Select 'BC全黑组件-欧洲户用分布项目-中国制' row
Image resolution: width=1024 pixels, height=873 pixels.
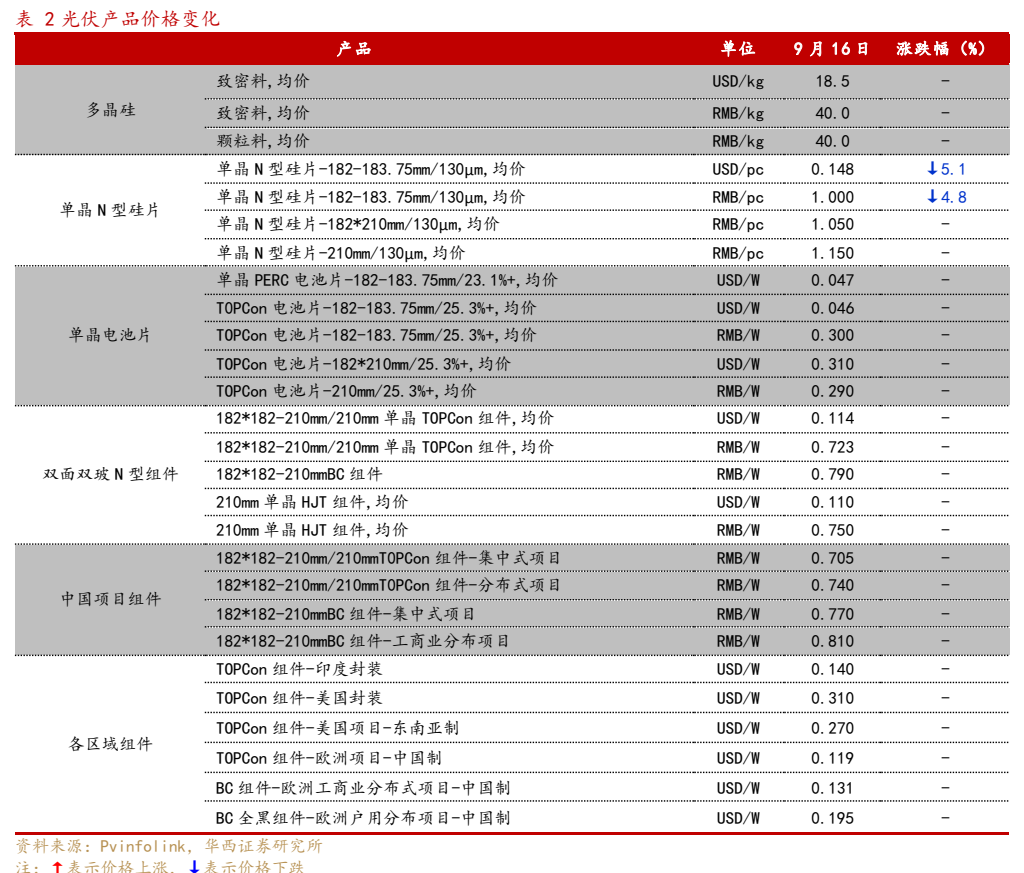(362, 818)
